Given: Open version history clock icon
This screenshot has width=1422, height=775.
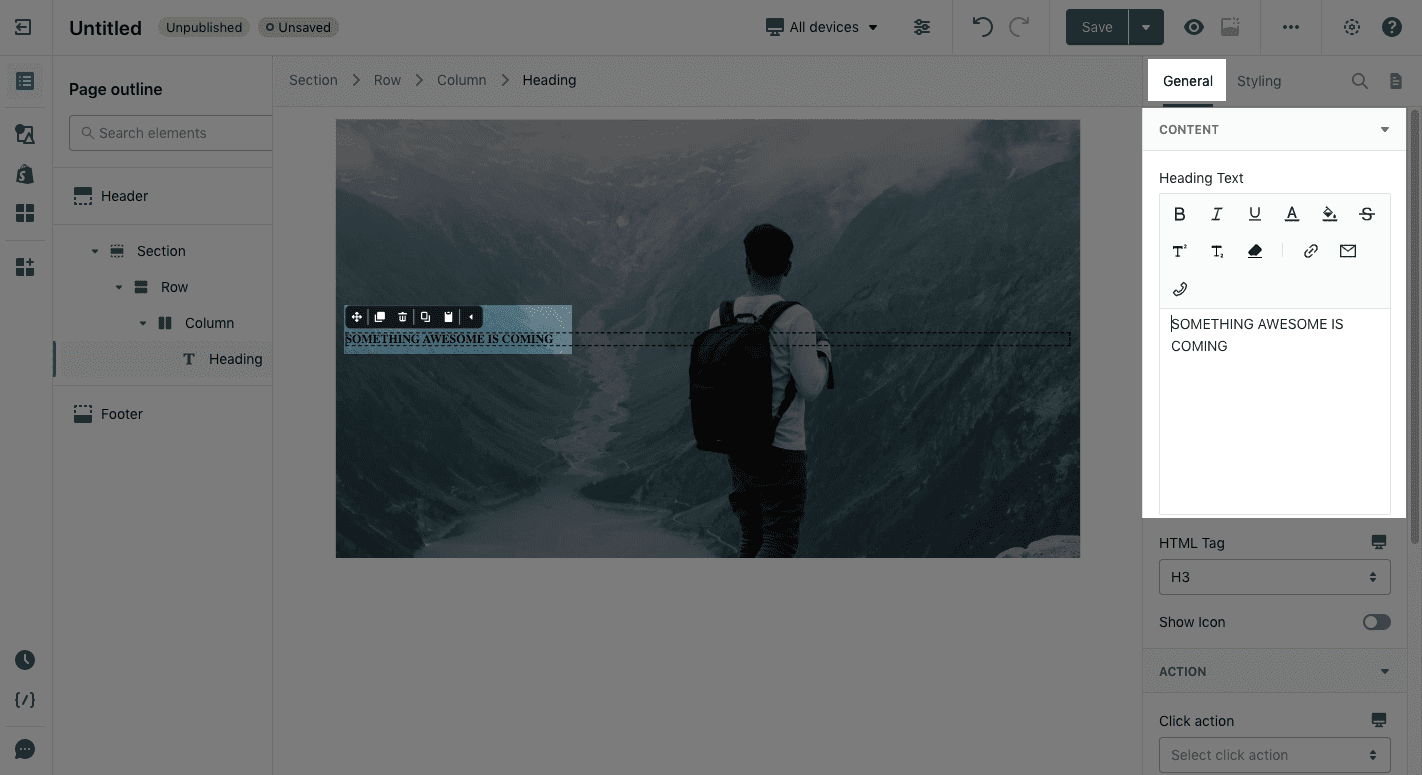Looking at the screenshot, I should (x=25, y=660).
